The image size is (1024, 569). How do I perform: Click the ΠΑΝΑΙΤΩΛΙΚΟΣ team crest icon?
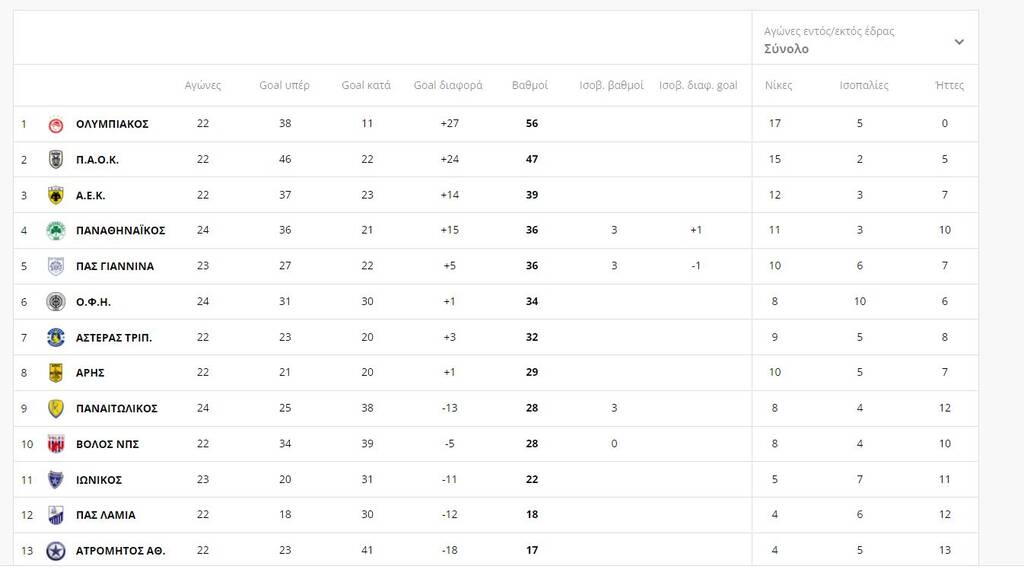[56, 408]
